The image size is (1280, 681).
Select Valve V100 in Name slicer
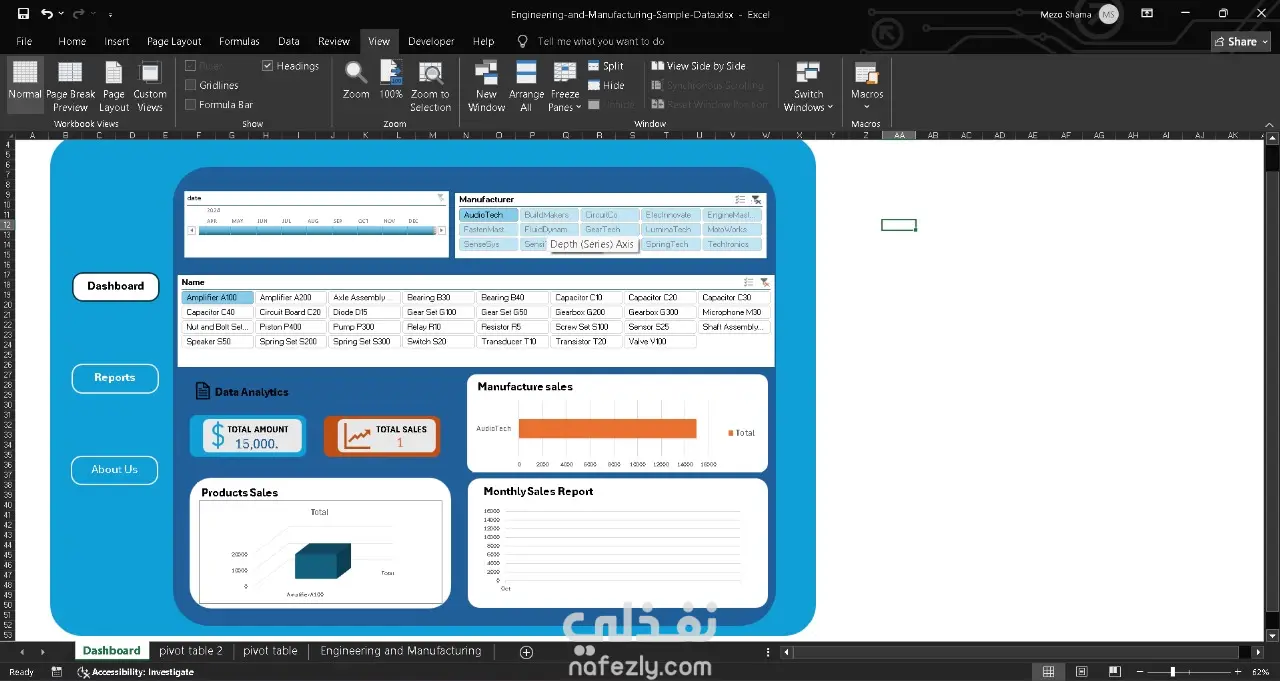click(x=660, y=341)
